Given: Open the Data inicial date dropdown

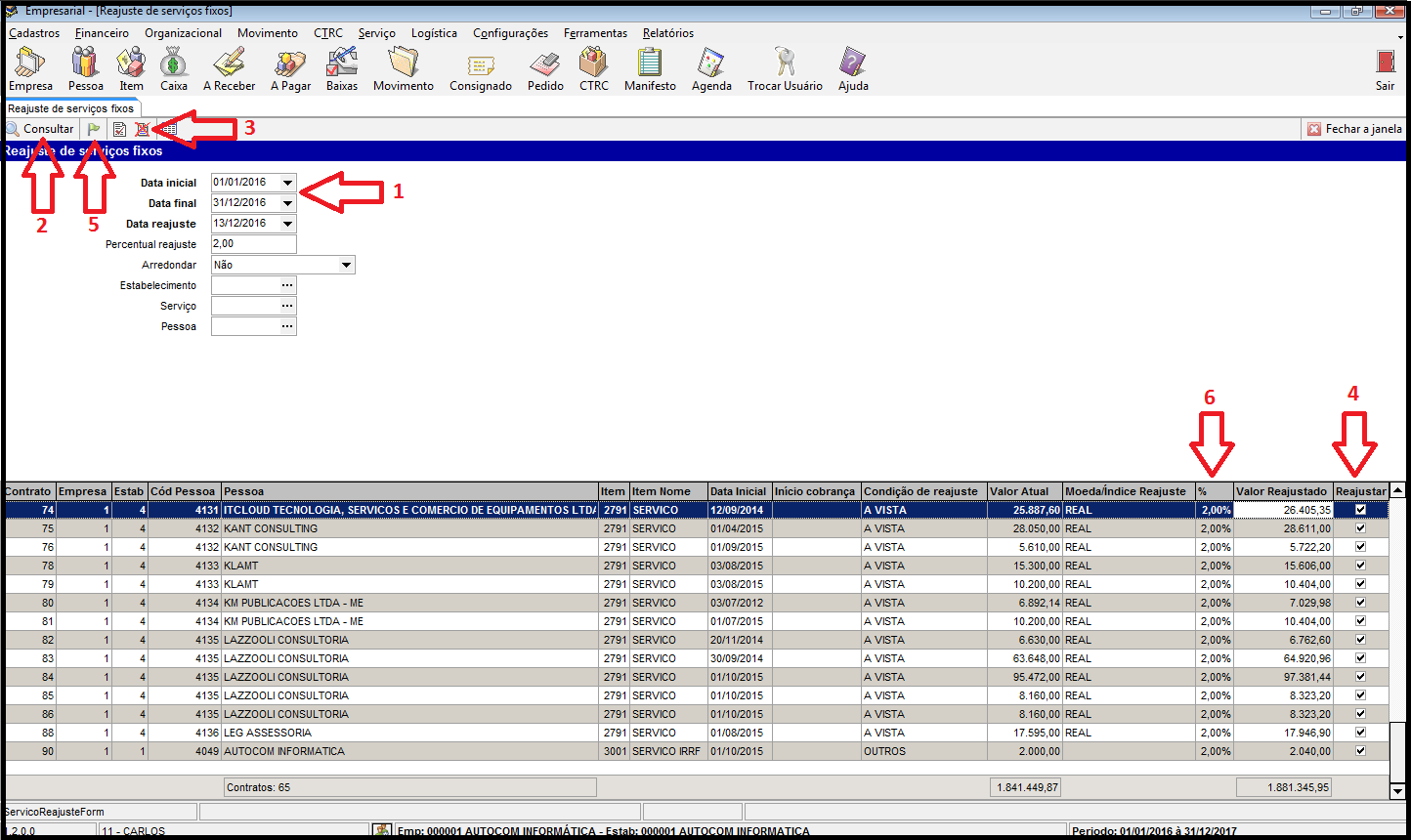Looking at the screenshot, I should [287, 183].
